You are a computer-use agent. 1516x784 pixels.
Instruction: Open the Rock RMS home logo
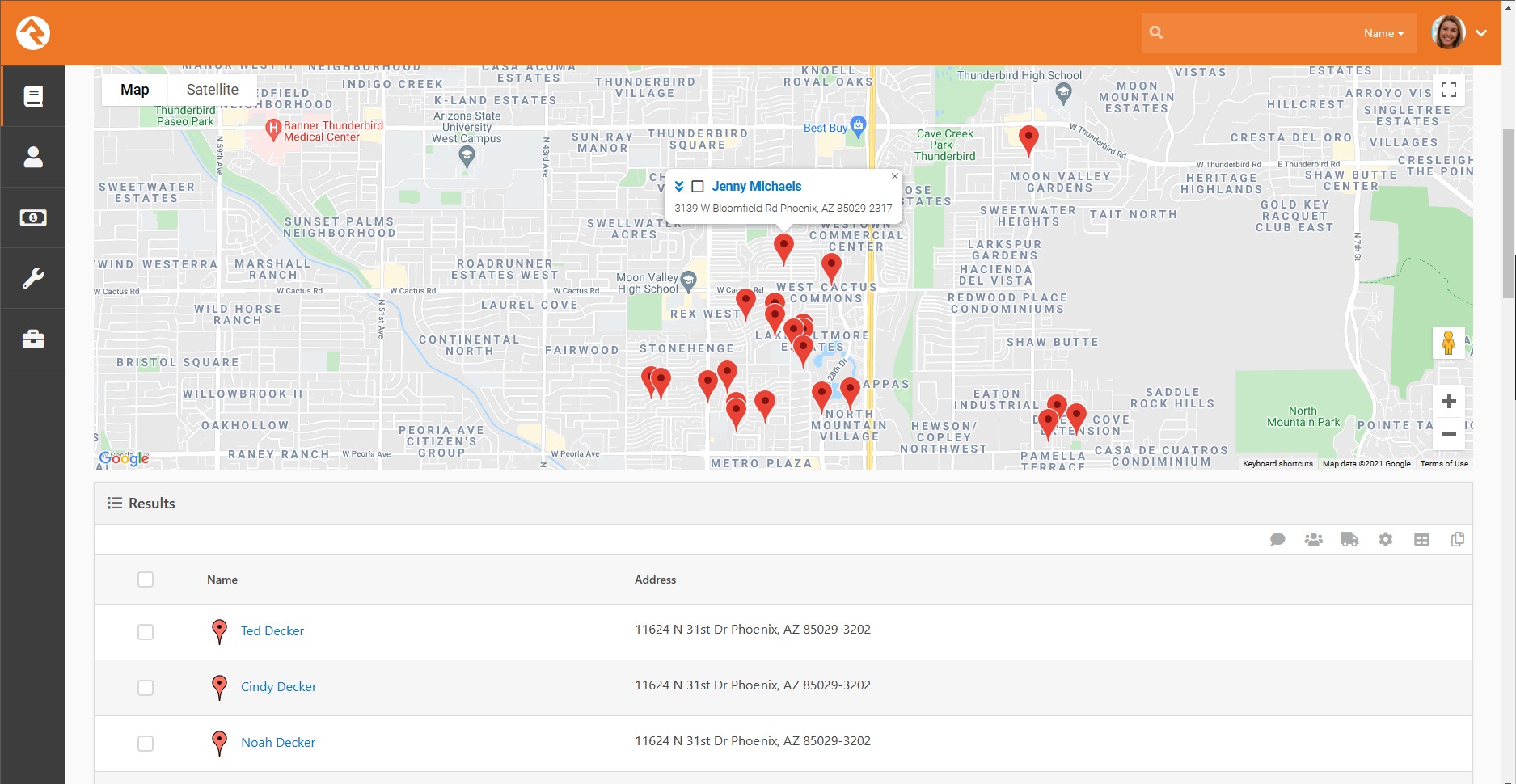(x=33, y=33)
